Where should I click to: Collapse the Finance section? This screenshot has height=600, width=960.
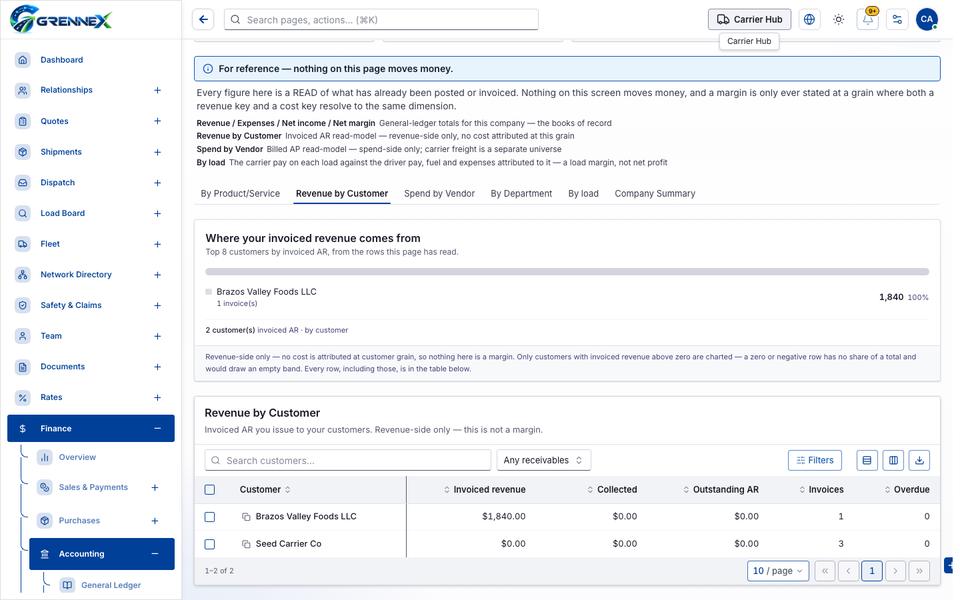[157, 429]
